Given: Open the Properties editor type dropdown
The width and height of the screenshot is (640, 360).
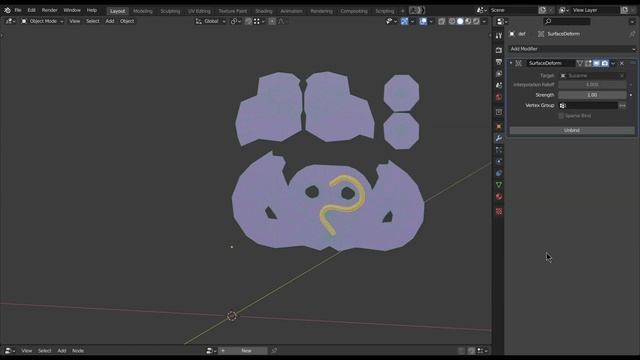Looking at the screenshot, I should pyautogui.click(x=502, y=22).
